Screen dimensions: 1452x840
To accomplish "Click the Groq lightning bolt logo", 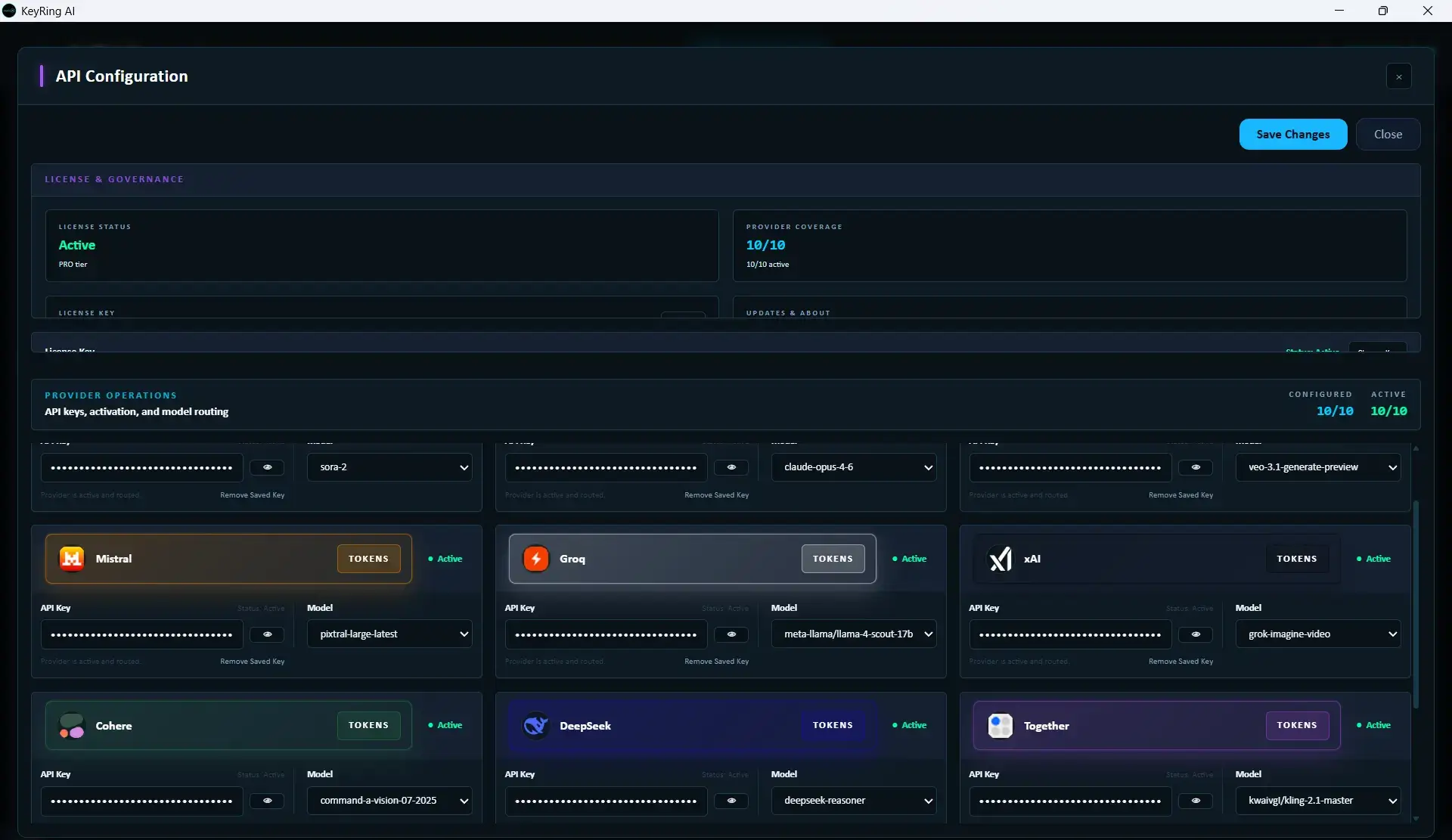I will click(x=535, y=559).
